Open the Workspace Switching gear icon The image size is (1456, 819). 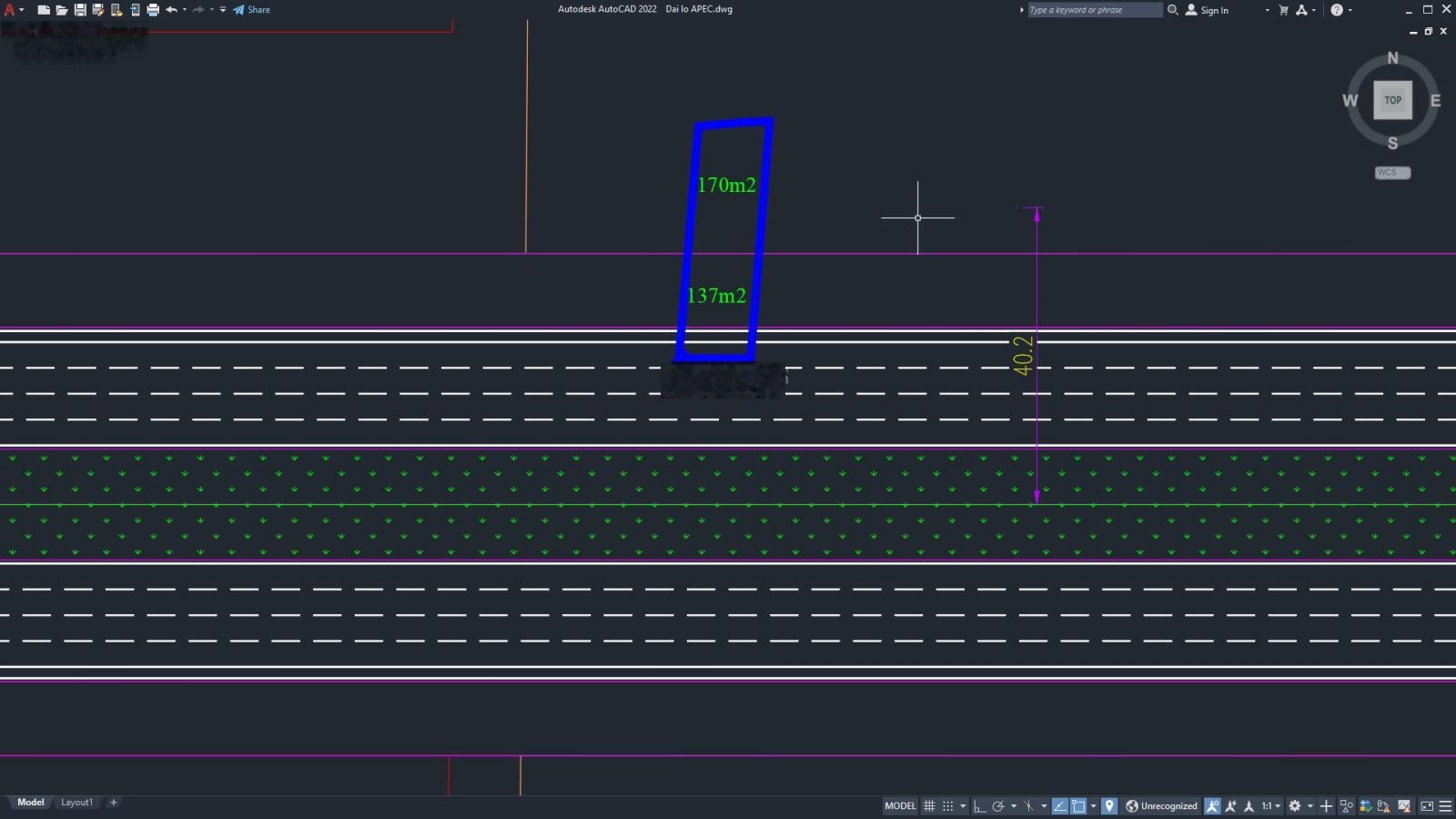tap(1295, 806)
